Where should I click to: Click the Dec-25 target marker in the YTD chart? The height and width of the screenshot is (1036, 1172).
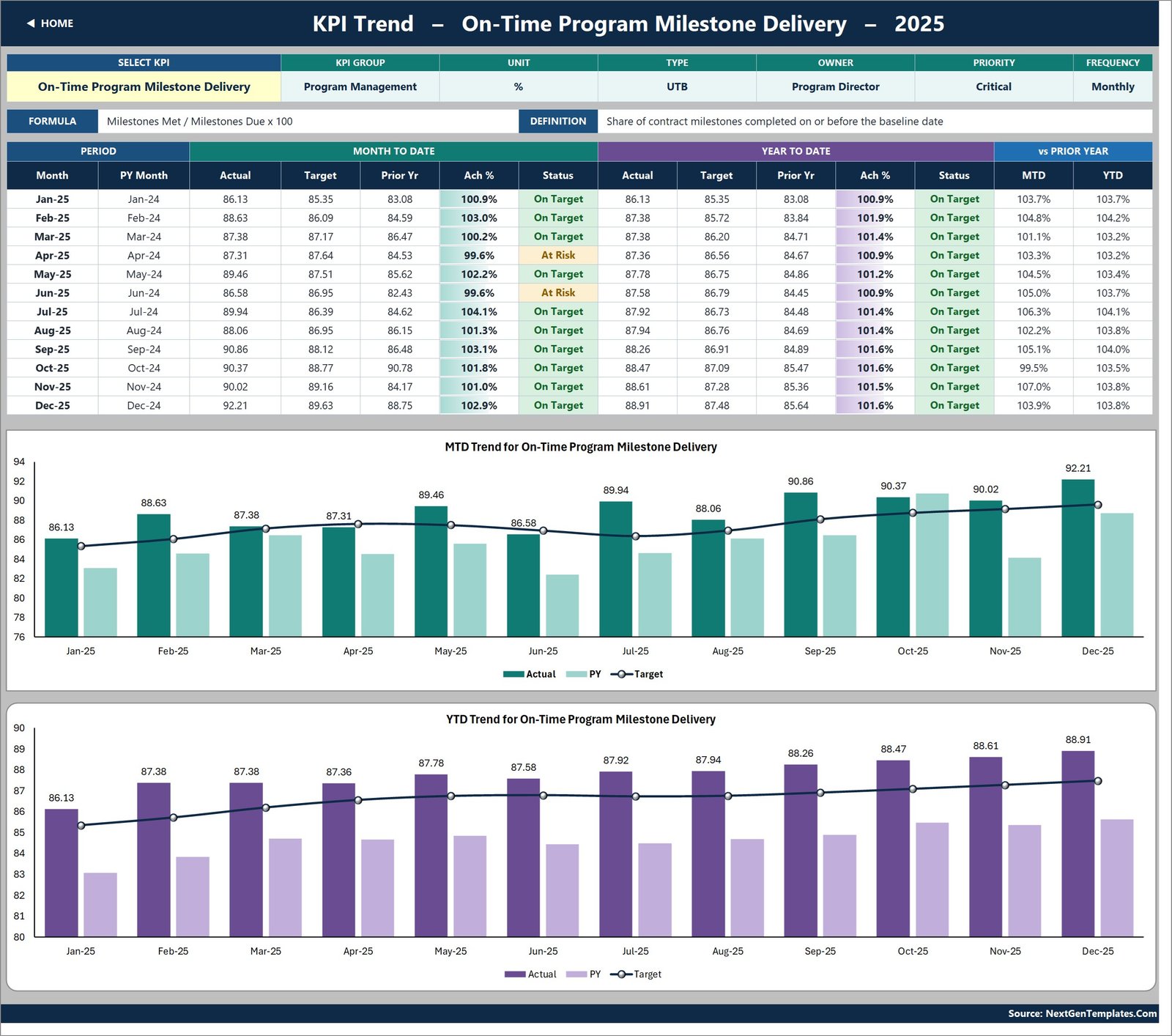coord(1097,781)
